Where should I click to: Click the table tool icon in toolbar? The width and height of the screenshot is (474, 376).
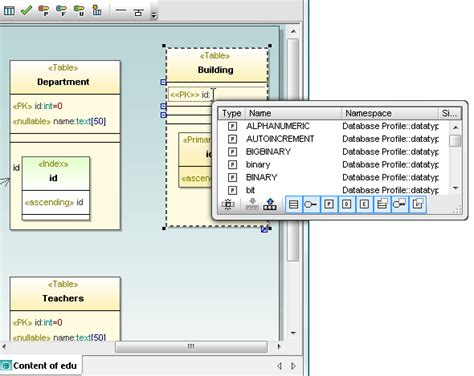pos(9,11)
